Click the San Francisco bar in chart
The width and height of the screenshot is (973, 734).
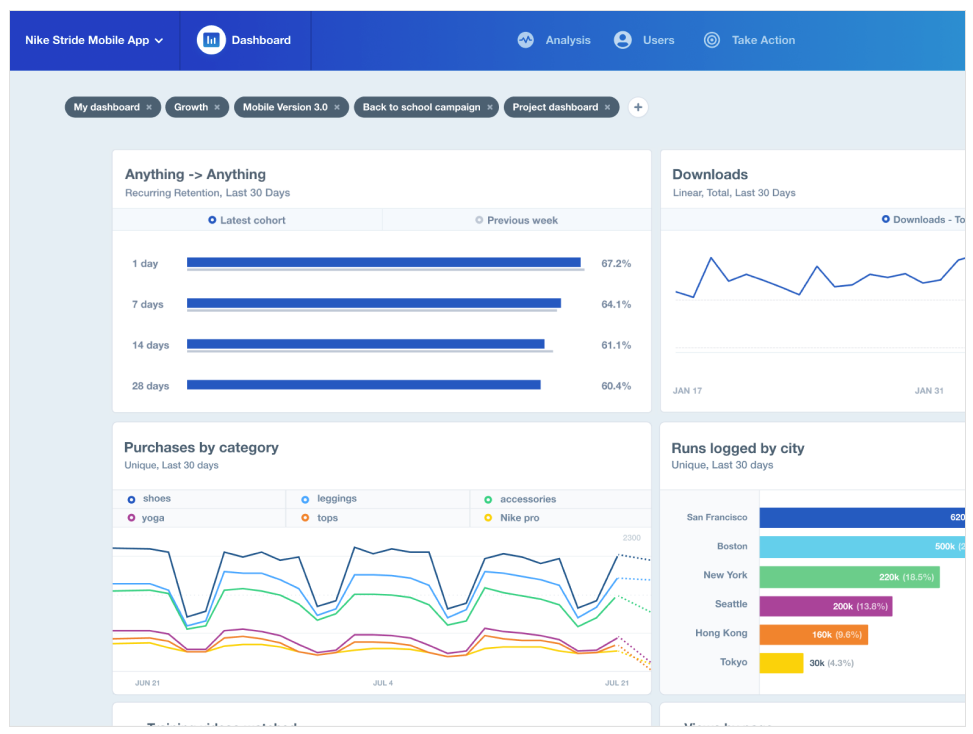[x=862, y=517]
